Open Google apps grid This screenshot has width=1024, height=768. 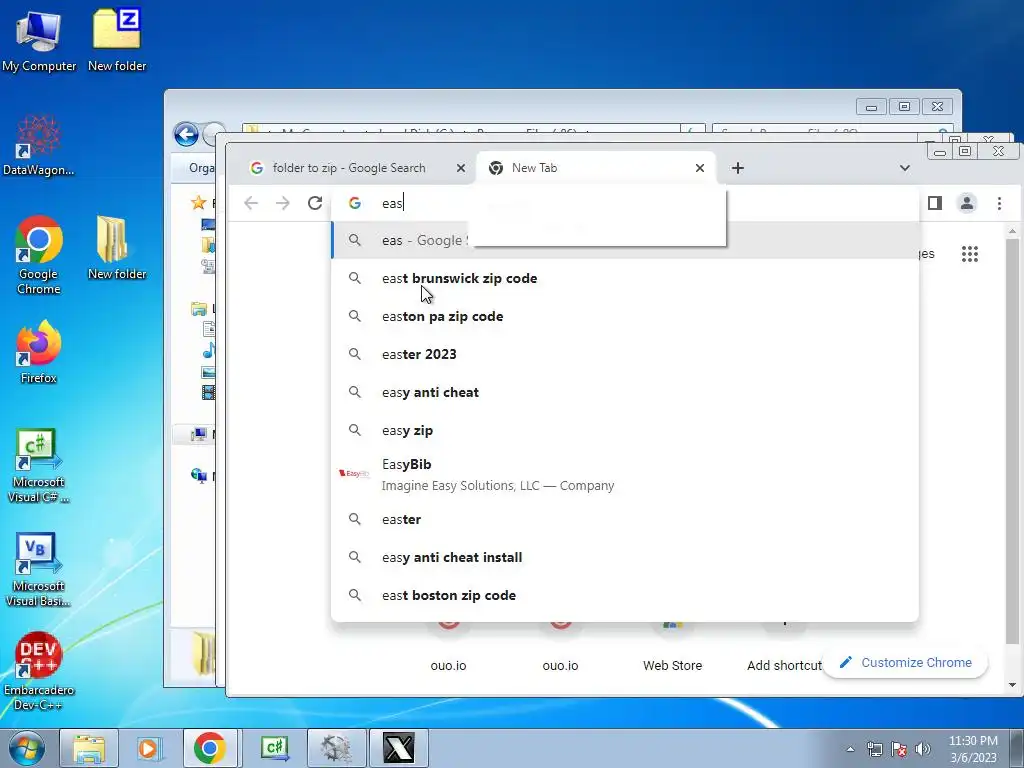[x=970, y=254]
